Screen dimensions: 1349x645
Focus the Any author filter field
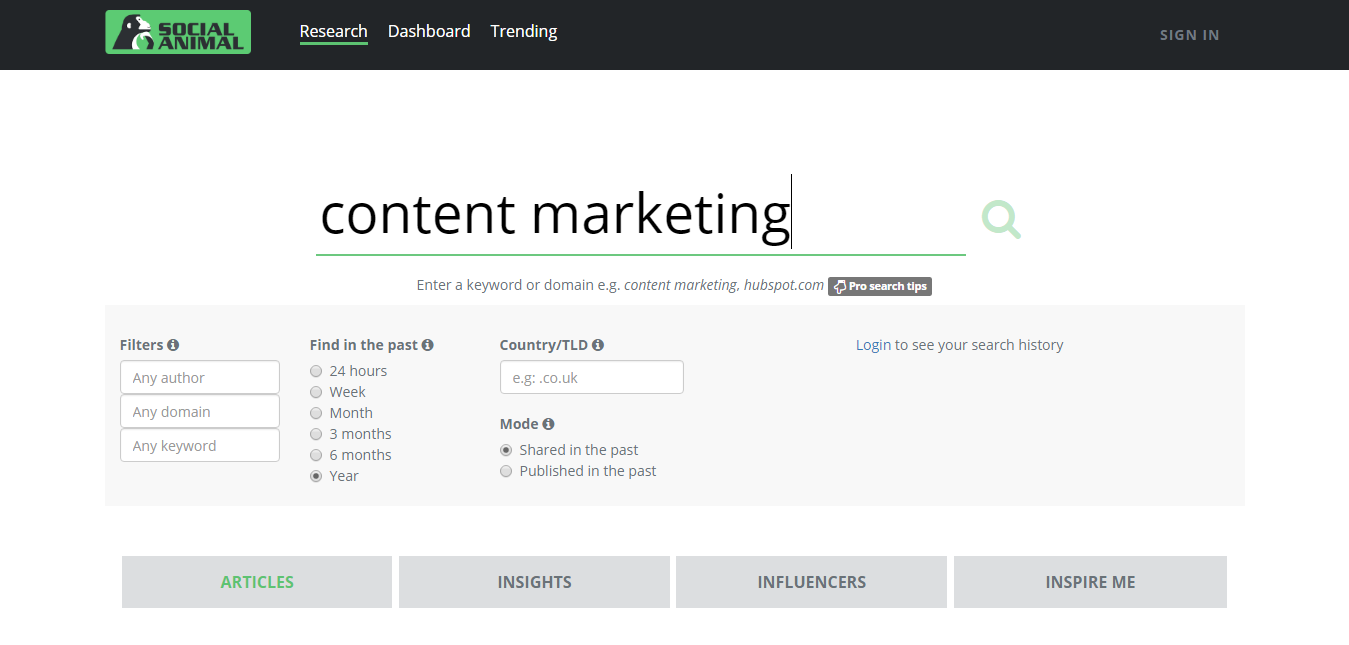pyautogui.click(x=200, y=377)
